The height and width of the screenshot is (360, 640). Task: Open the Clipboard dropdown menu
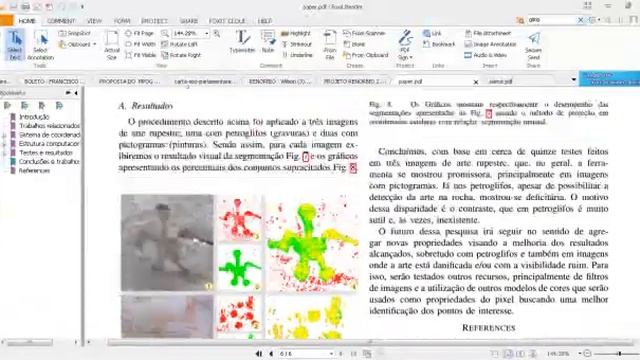[78, 44]
